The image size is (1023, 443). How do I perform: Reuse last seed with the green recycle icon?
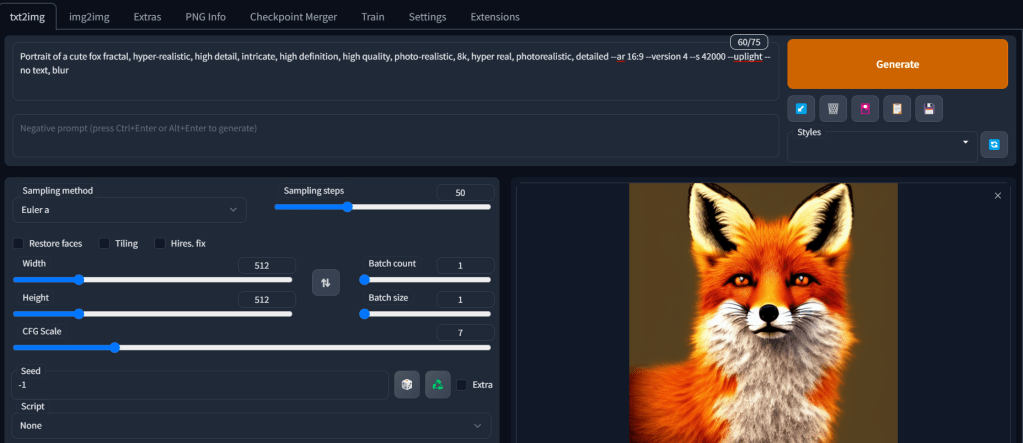(438, 384)
